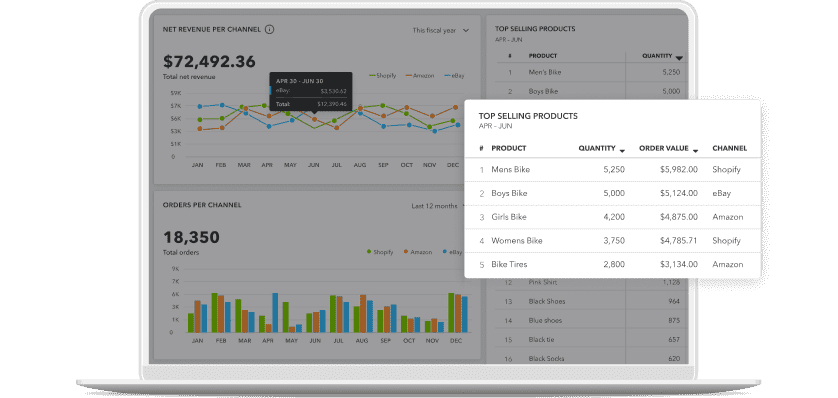Click the 1,128 quantity for Pink Shirt
Screen dimensions: 838x398
coord(671,282)
